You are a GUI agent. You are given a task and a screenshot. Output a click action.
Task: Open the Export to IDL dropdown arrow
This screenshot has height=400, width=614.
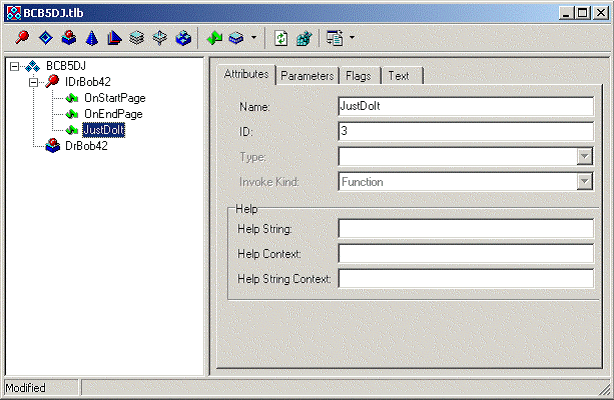point(351,38)
